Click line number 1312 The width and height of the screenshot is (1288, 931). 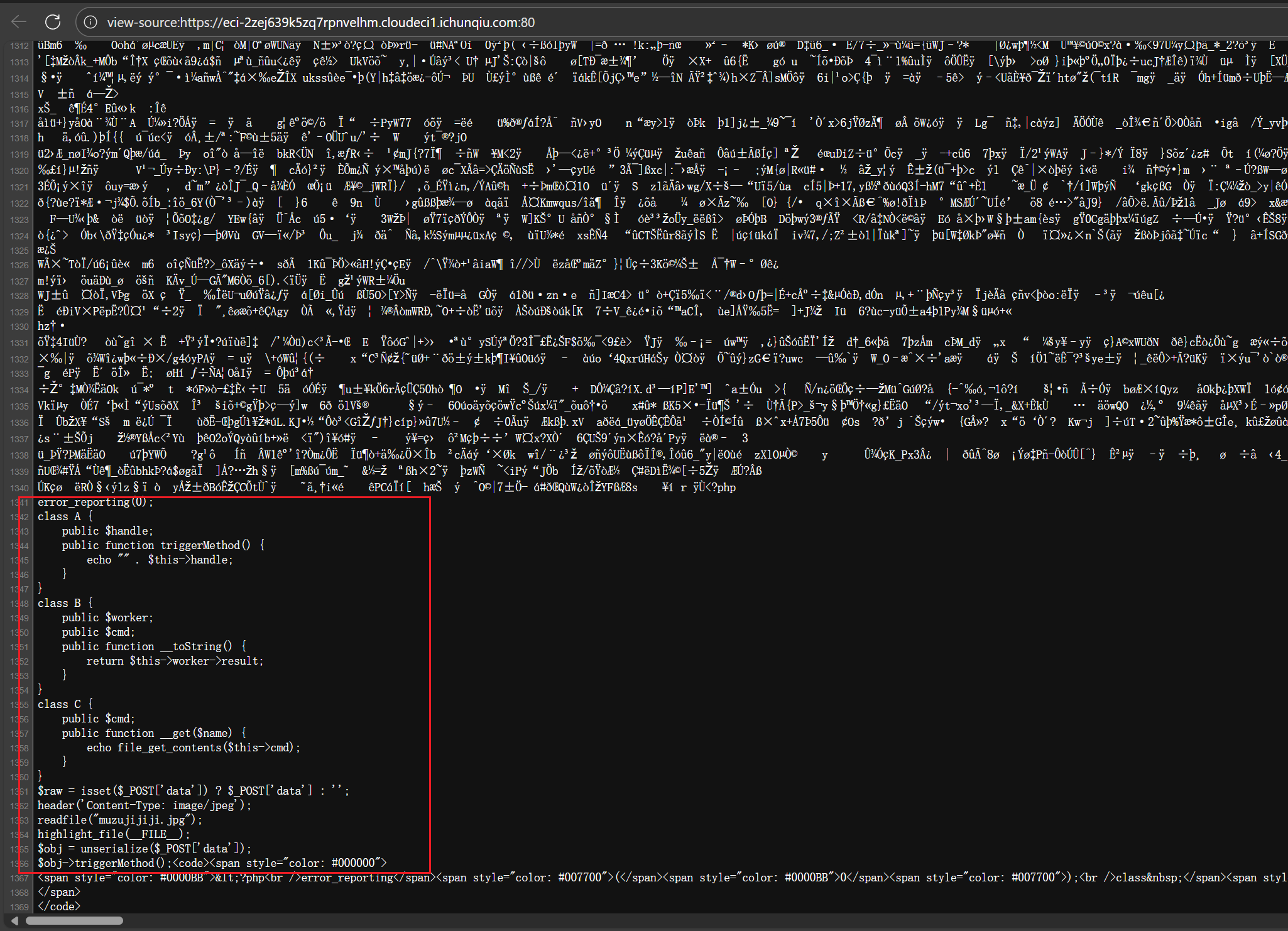[x=19, y=46]
